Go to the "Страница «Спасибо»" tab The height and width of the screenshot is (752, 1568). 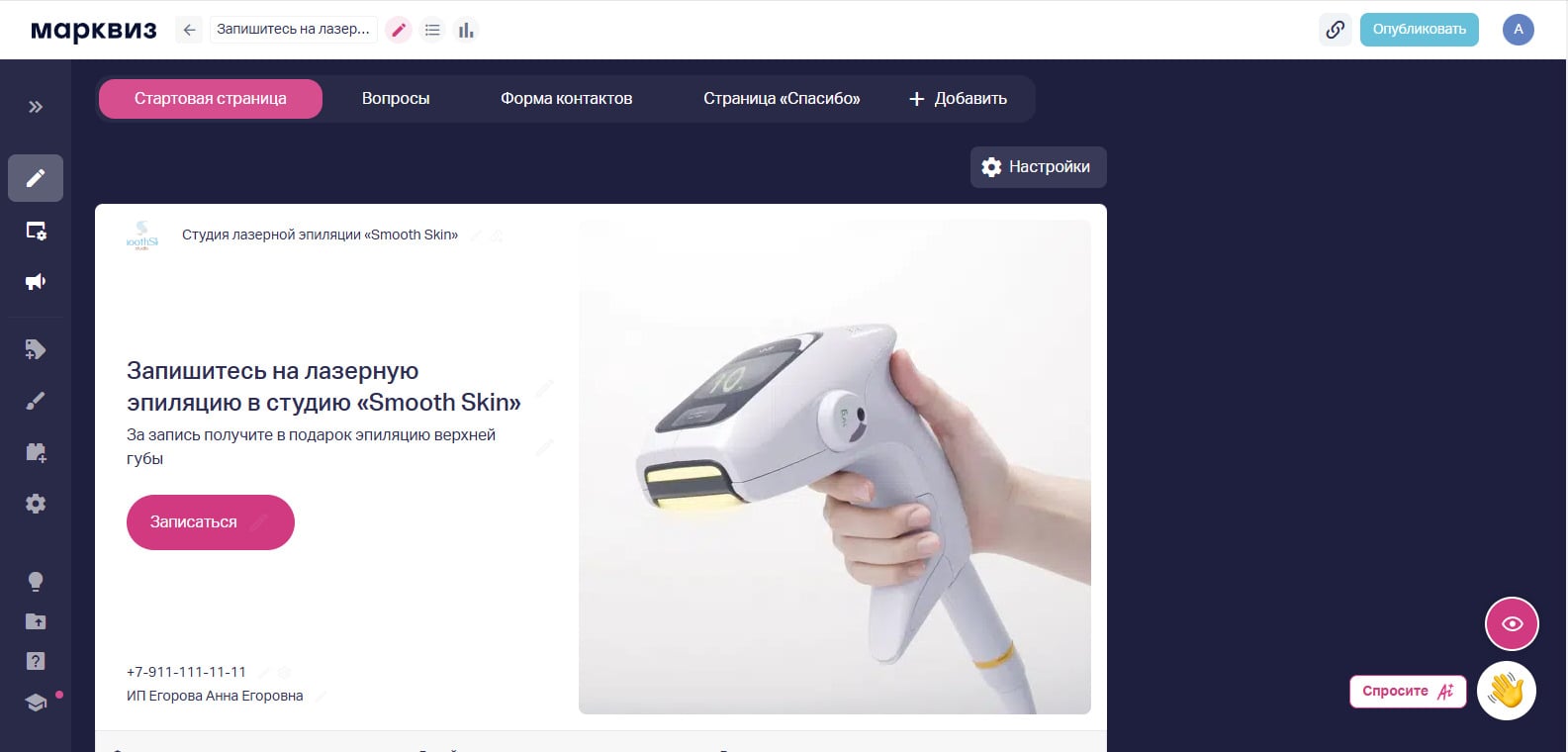[782, 99]
